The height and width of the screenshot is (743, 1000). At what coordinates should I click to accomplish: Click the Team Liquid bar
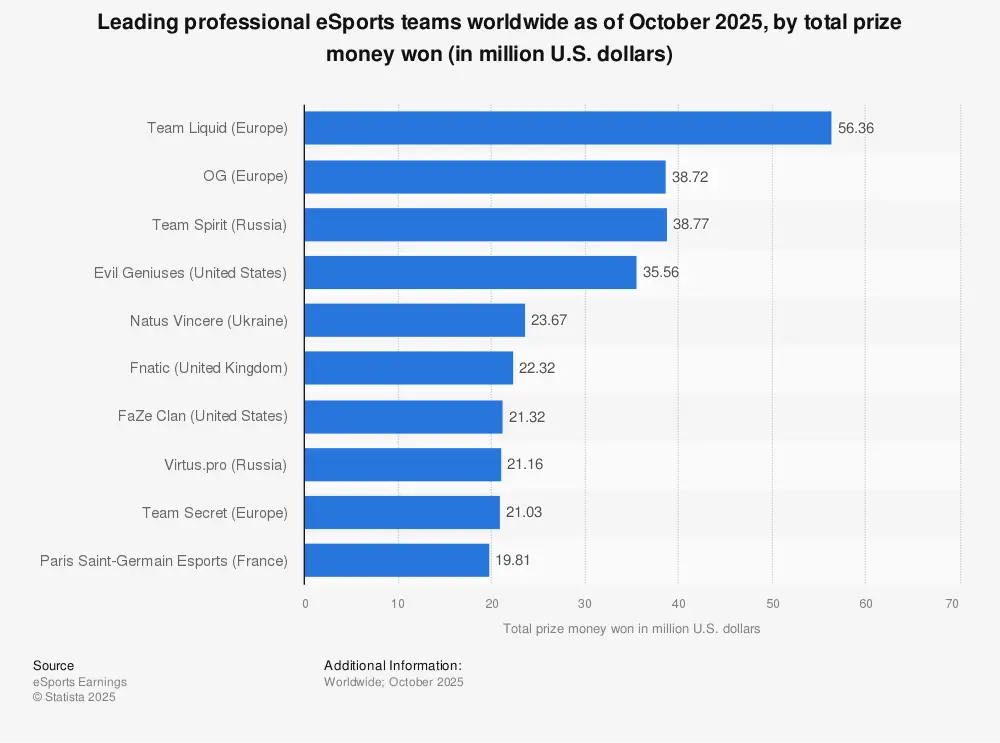(567, 128)
